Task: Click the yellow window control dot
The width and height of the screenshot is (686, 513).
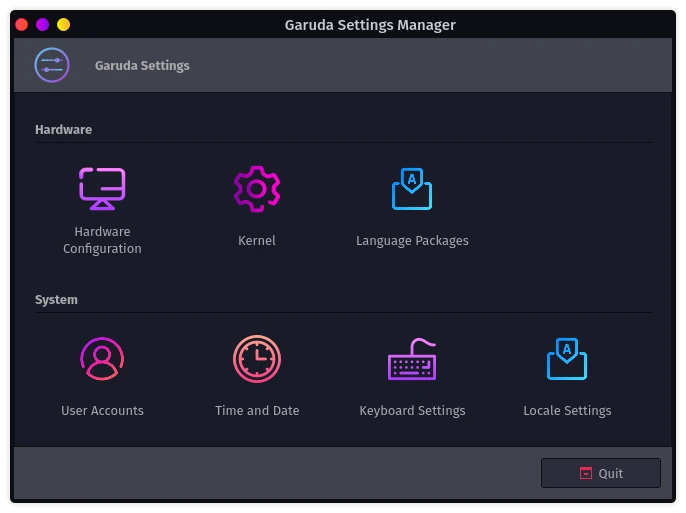Action: [x=63, y=24]
